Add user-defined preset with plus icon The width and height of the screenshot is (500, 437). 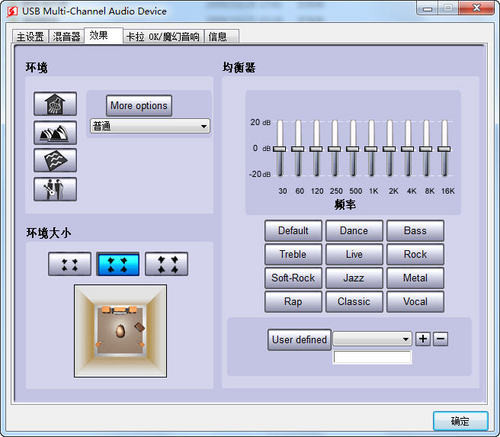click(x=423, y=339)
